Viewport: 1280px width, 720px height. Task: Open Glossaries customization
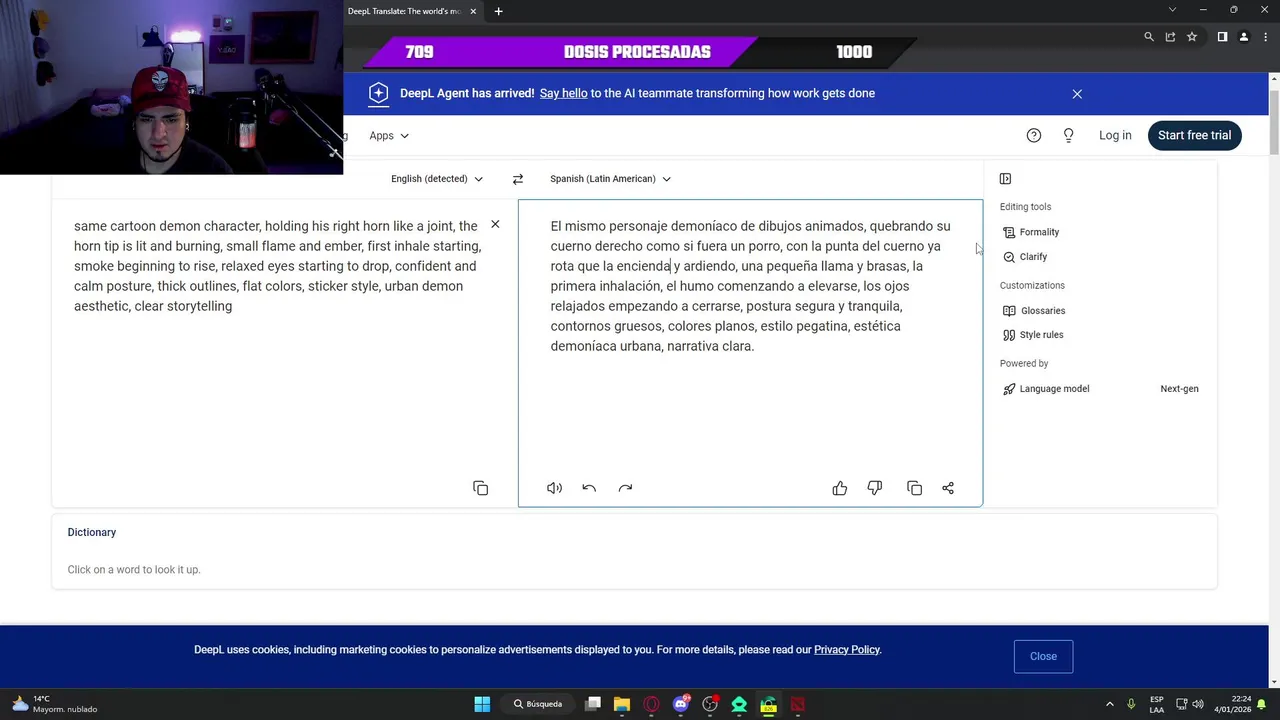pyautogui.click(x=1033, y=311)
